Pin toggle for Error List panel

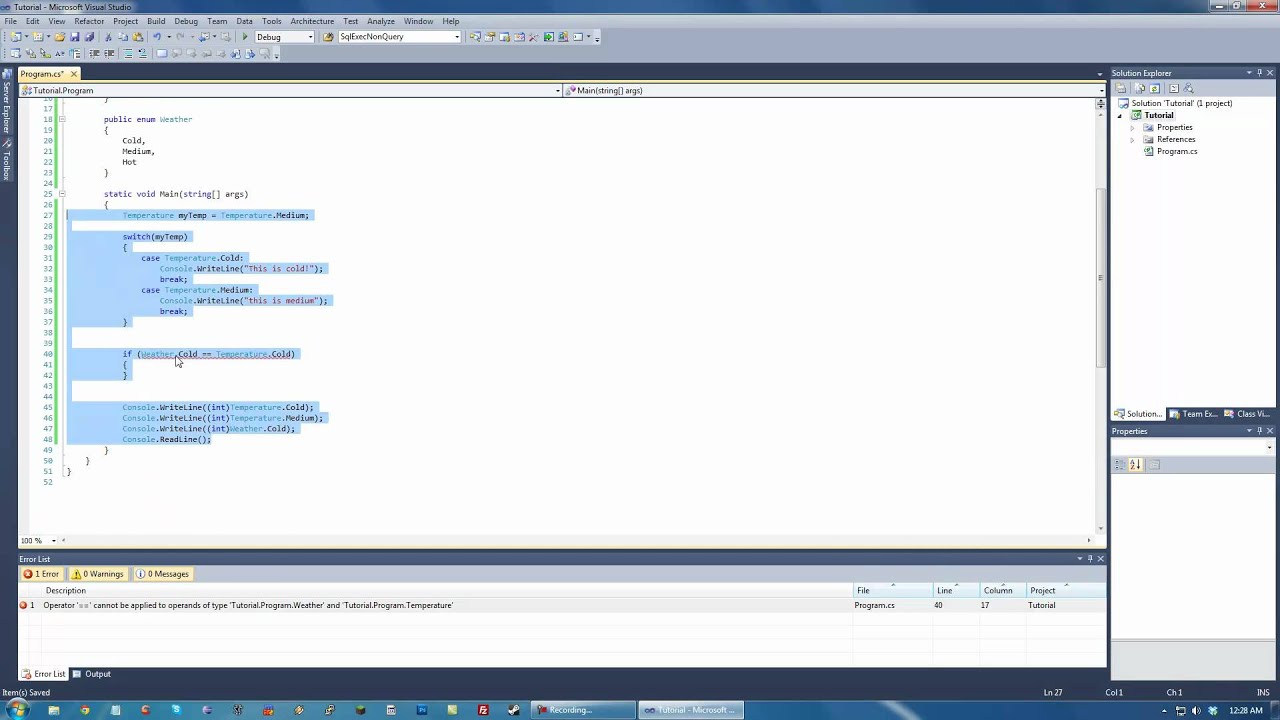[x=1090, y=559]
